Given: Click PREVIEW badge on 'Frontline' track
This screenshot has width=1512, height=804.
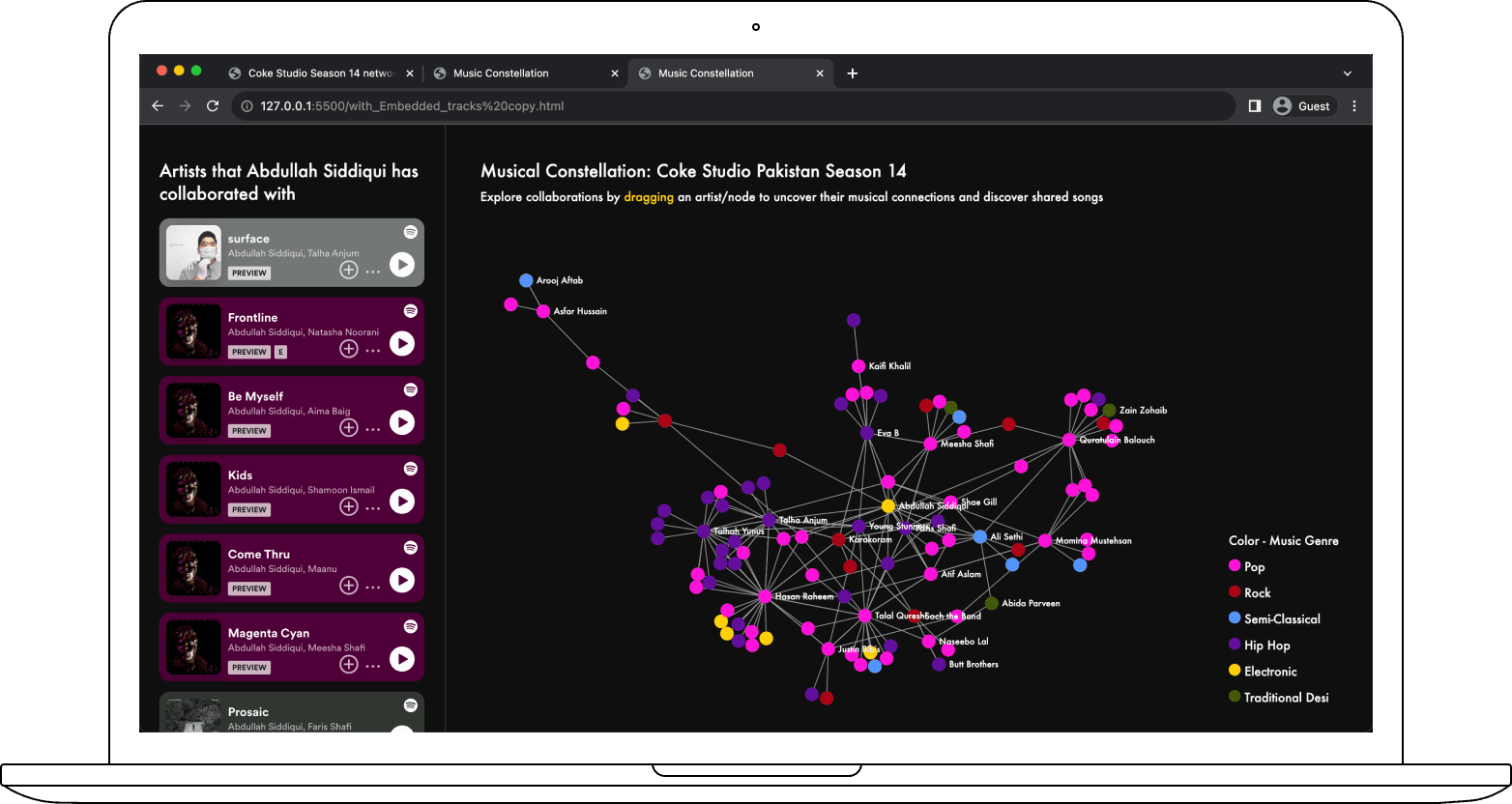Looking at the screenshot, I should [x=249, y=352].
